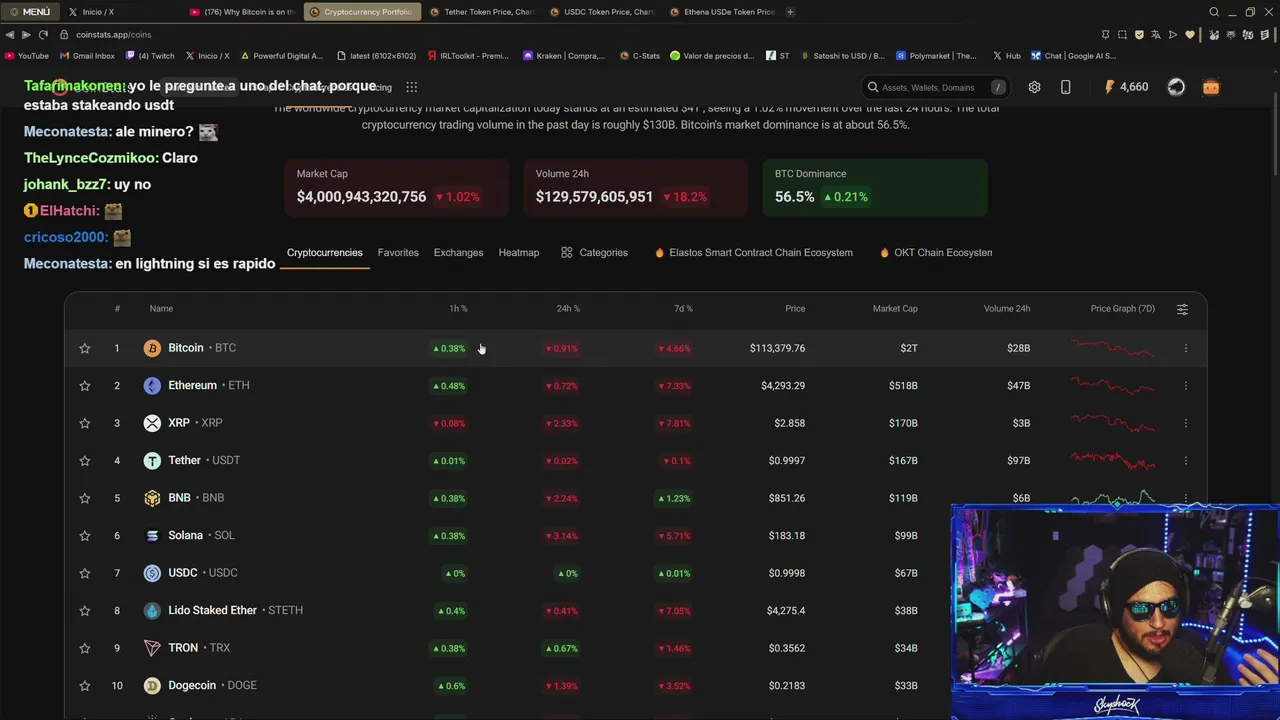Open the Ethereum row three-dot menu
1280x720 pixels.
(x=1186, y=386)
